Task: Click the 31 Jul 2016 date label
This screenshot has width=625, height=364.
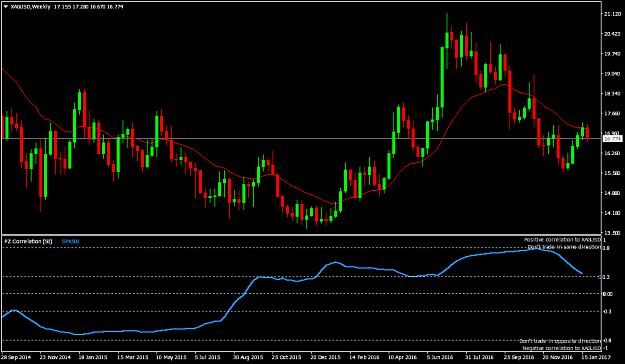Action: click(x=481, y=356)
